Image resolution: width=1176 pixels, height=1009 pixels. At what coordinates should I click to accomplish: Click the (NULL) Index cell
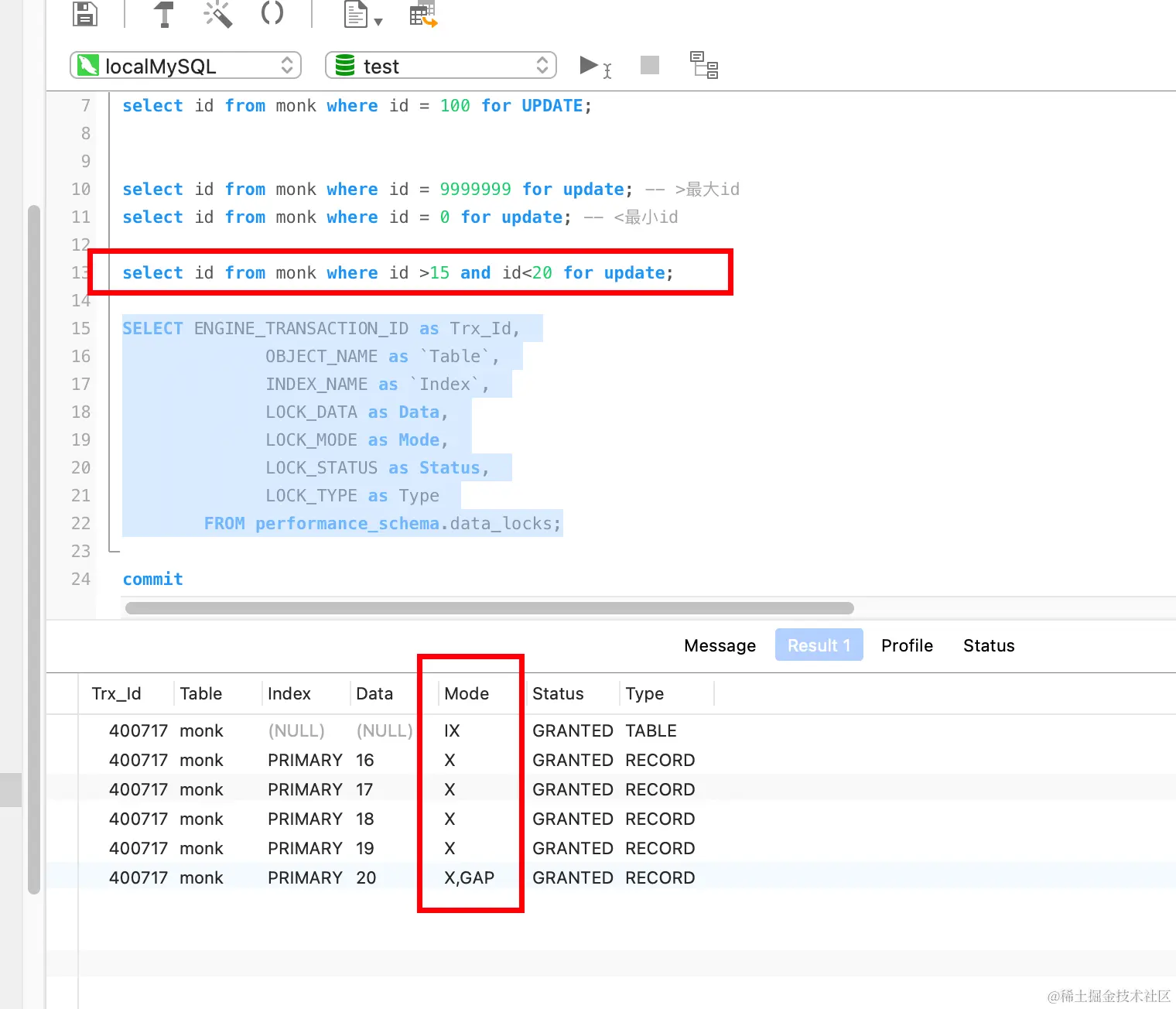(x=296, y=730)
